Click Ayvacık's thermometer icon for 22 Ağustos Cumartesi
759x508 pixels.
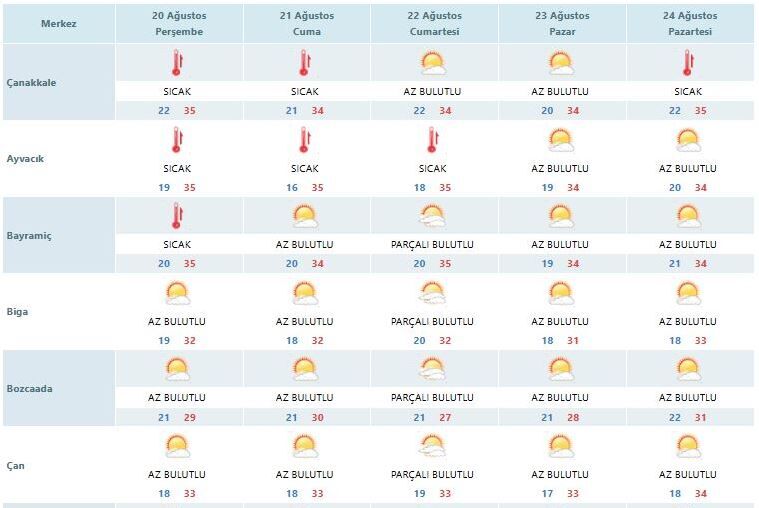[433, 140]
